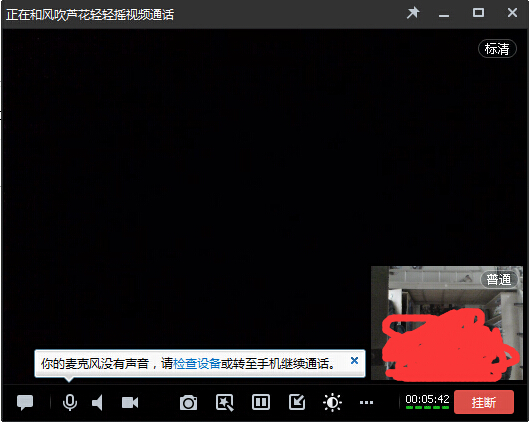The image size is (529, 422).
Task: Check the green network signal bars
Action: click(x=427, y=407)
